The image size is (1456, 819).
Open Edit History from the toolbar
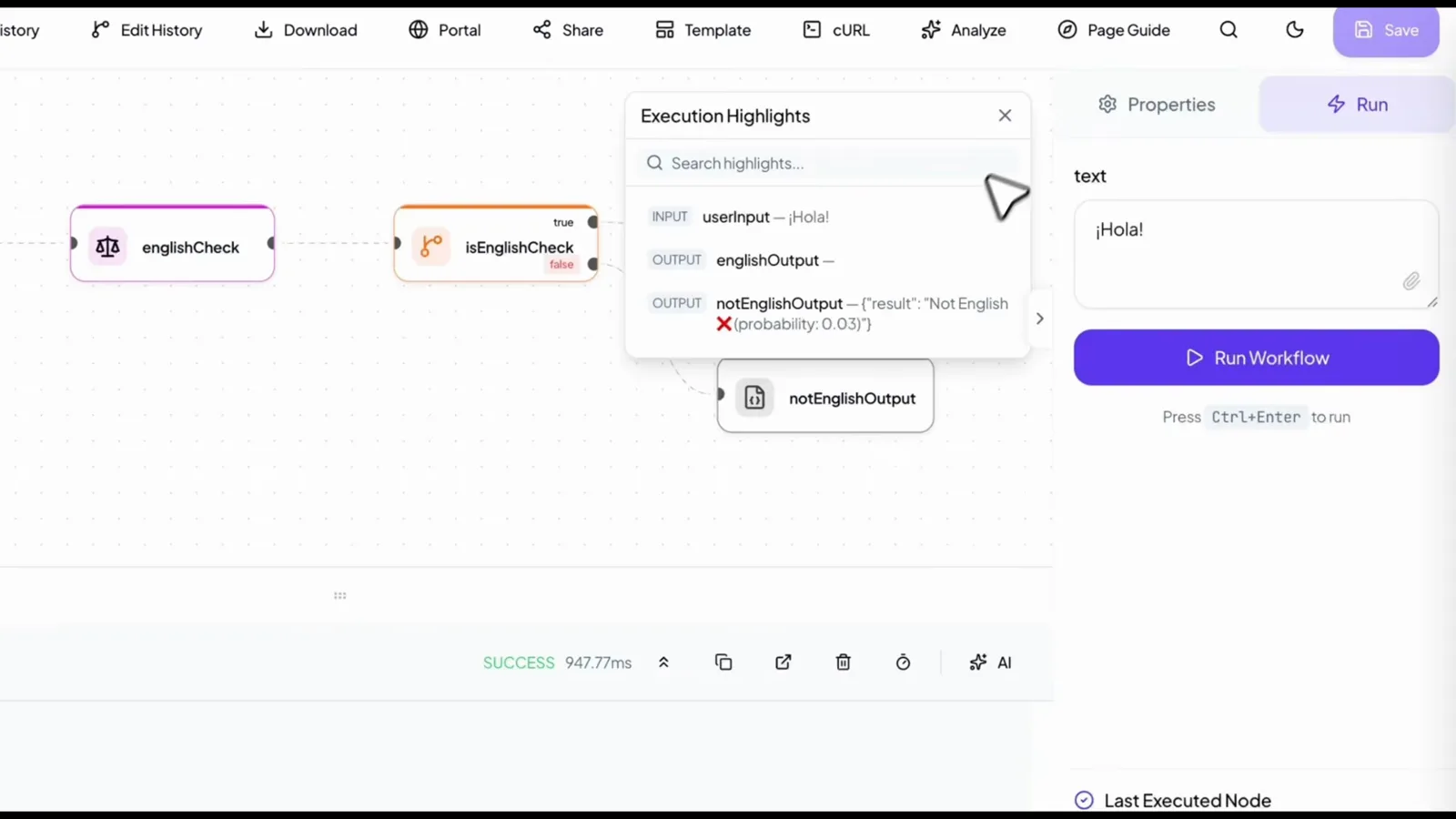click(x=147, y=30)
